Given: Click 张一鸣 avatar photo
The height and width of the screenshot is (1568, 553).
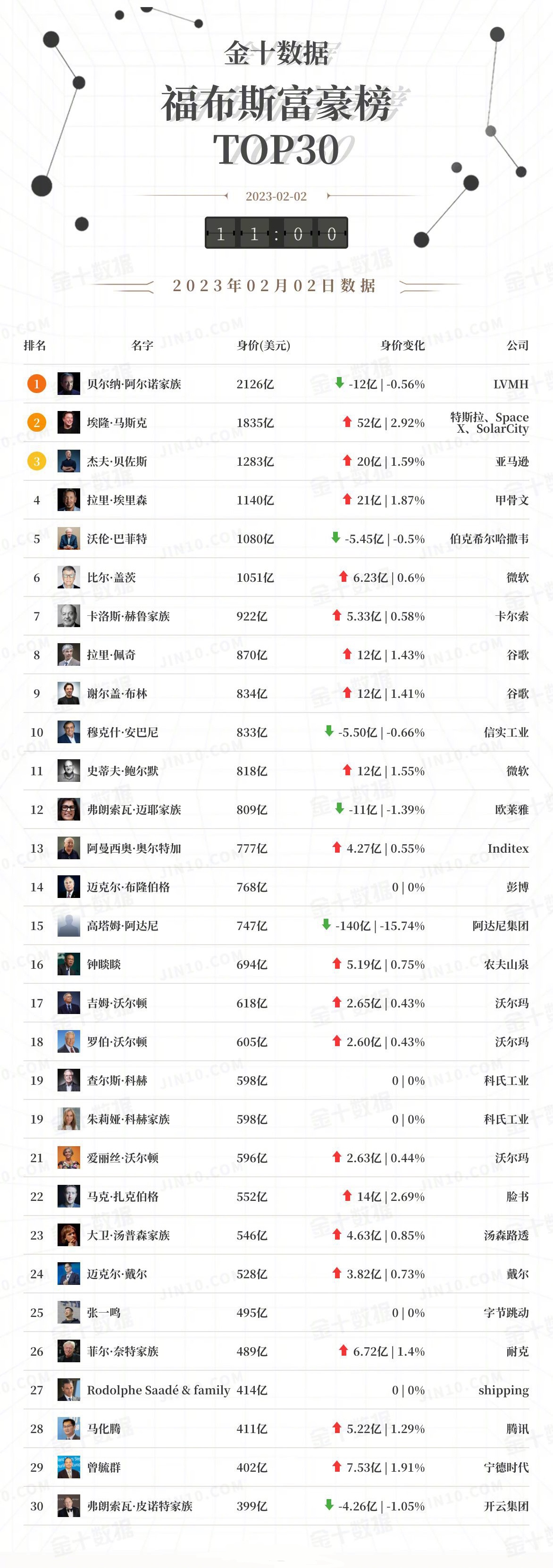Looking at the screenshot, I should (69, 1312).
